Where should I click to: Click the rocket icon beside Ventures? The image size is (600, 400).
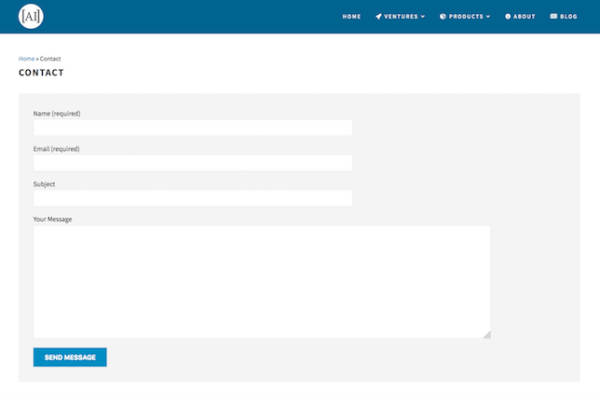(379, 17)
